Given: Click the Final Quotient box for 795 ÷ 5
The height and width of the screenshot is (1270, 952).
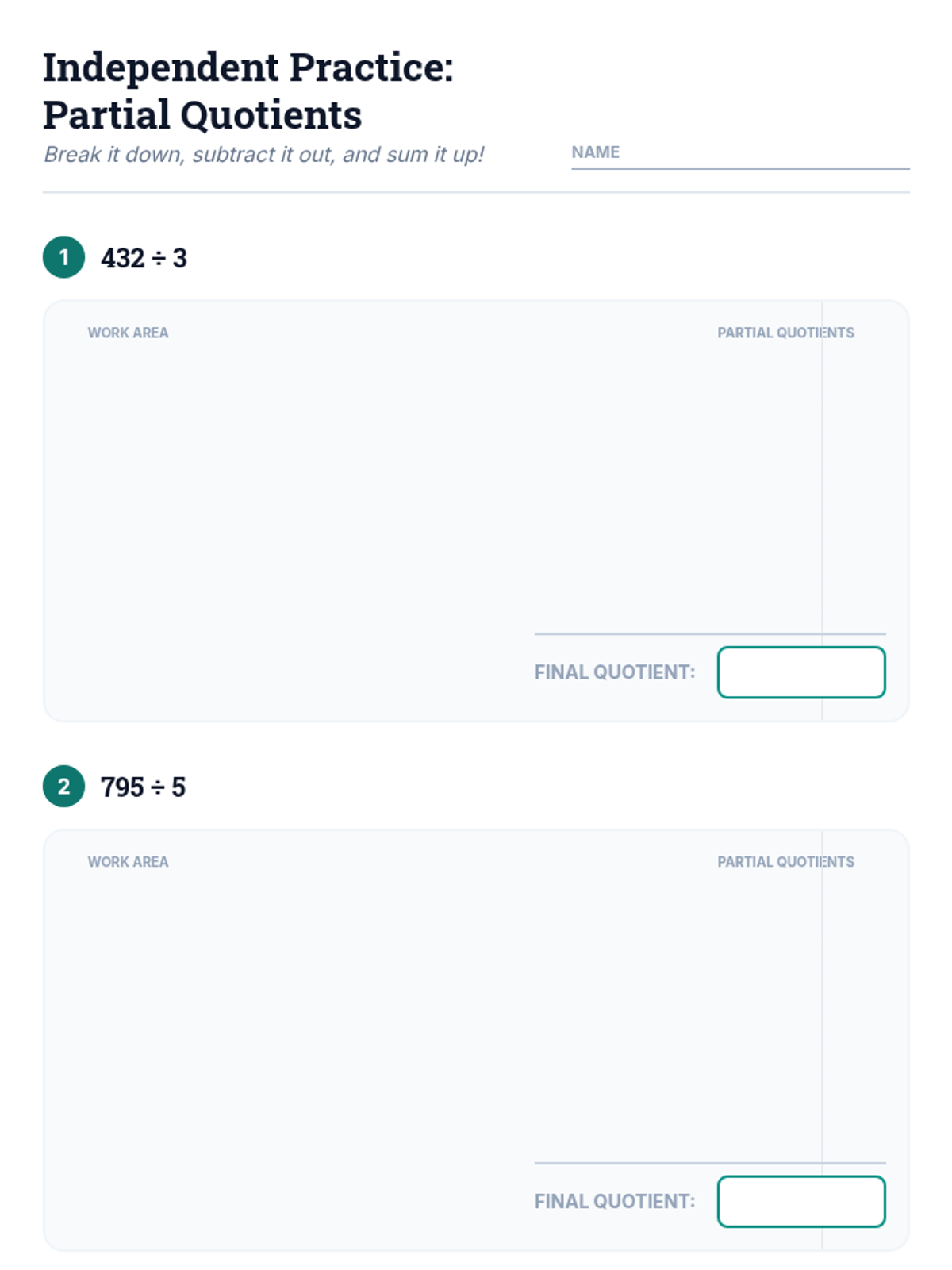Looking at the screenshot, I should (801, 1202).
